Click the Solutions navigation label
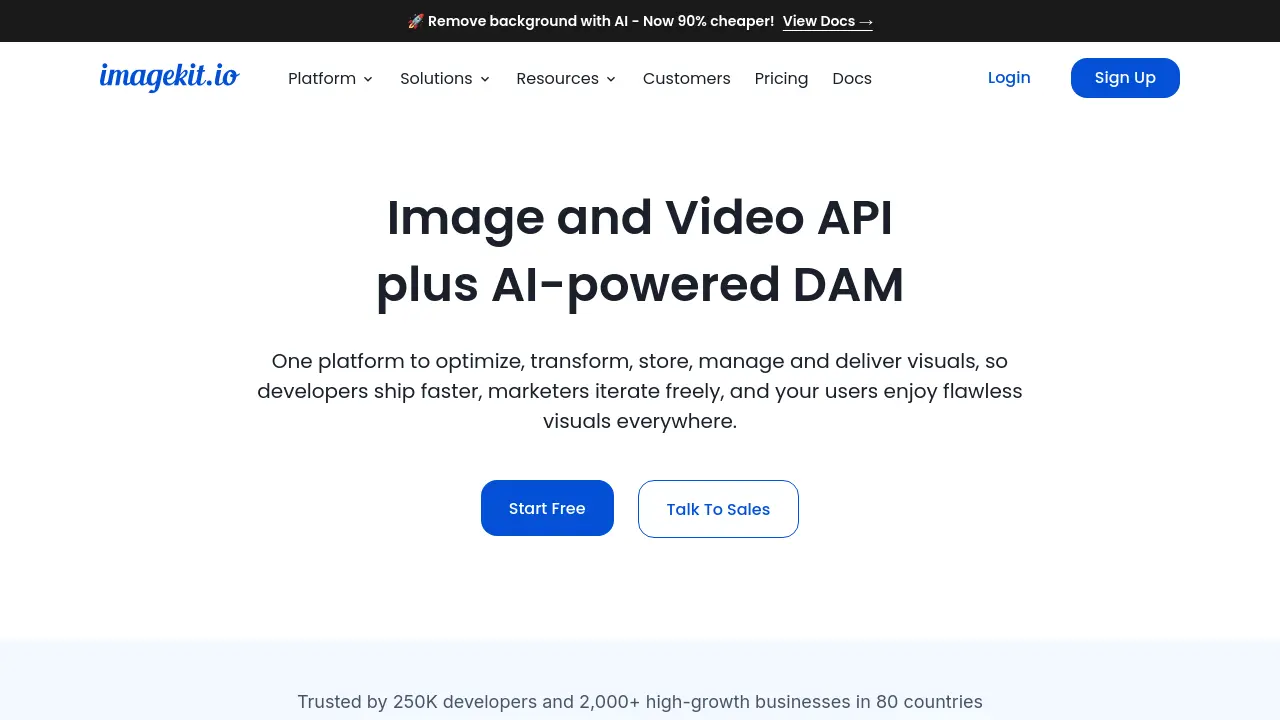 (x=436, y=78)
